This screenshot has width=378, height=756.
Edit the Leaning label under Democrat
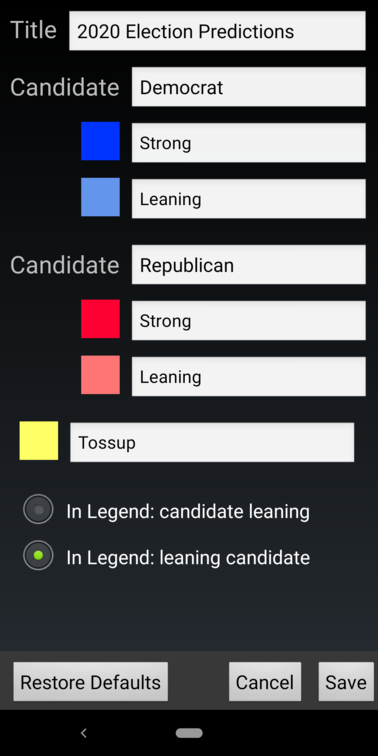pos(249,199)
